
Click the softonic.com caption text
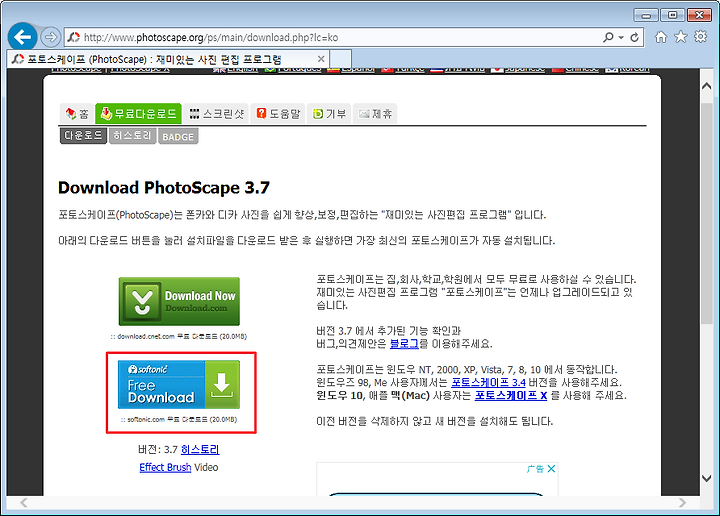click(x=179, y=420)
